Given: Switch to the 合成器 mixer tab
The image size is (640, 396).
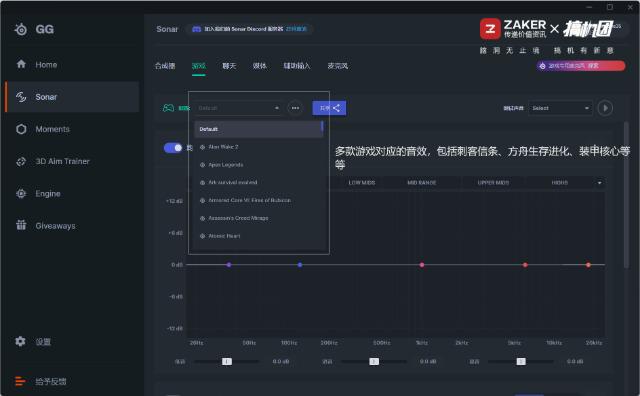Looking at the screenshot, I should (165, 66).
